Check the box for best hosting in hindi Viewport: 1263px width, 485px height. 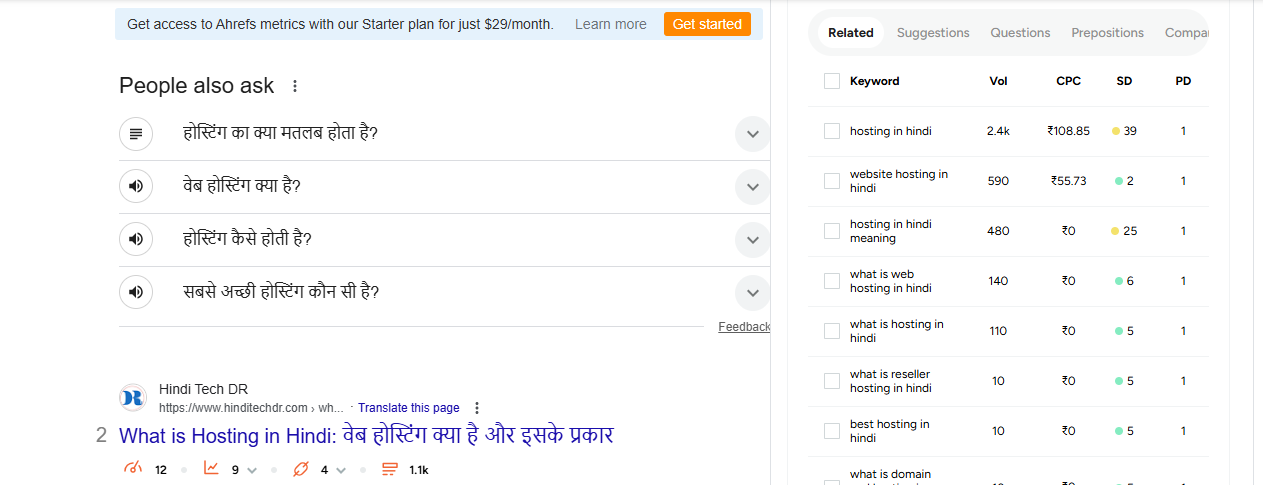coord(832,431)
